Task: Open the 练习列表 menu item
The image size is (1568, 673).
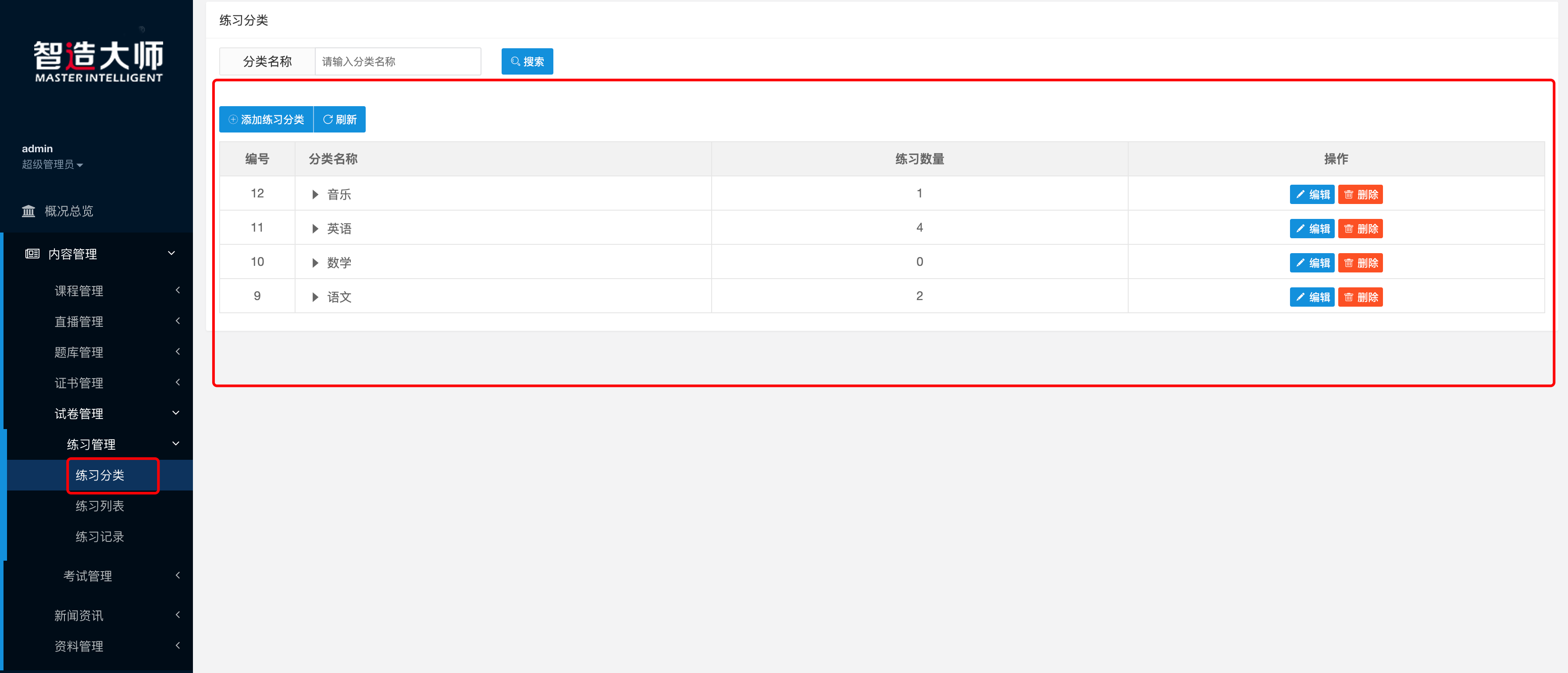Action: (100, 505)
